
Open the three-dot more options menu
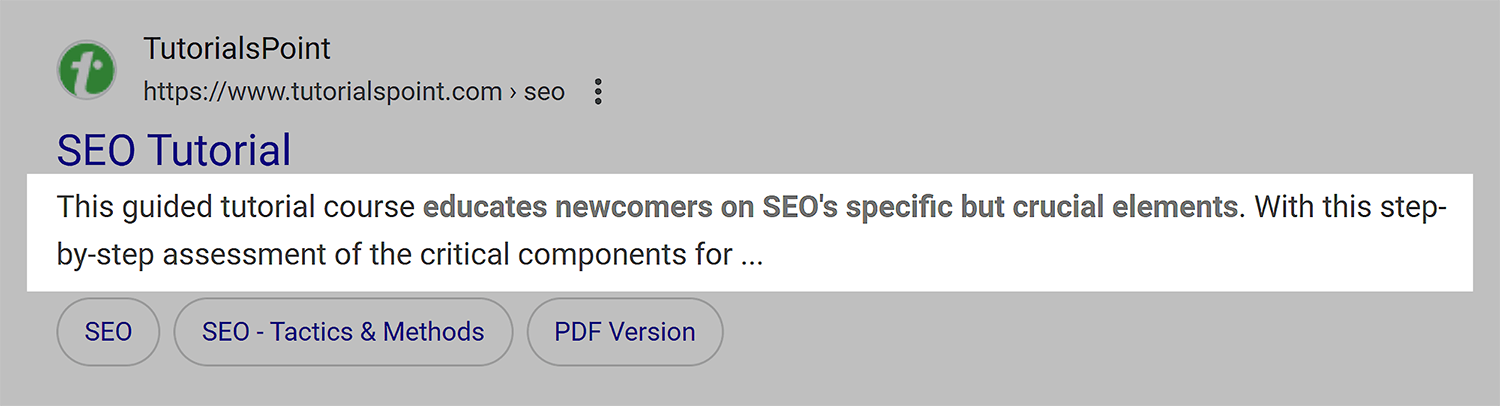coord(598,92)
